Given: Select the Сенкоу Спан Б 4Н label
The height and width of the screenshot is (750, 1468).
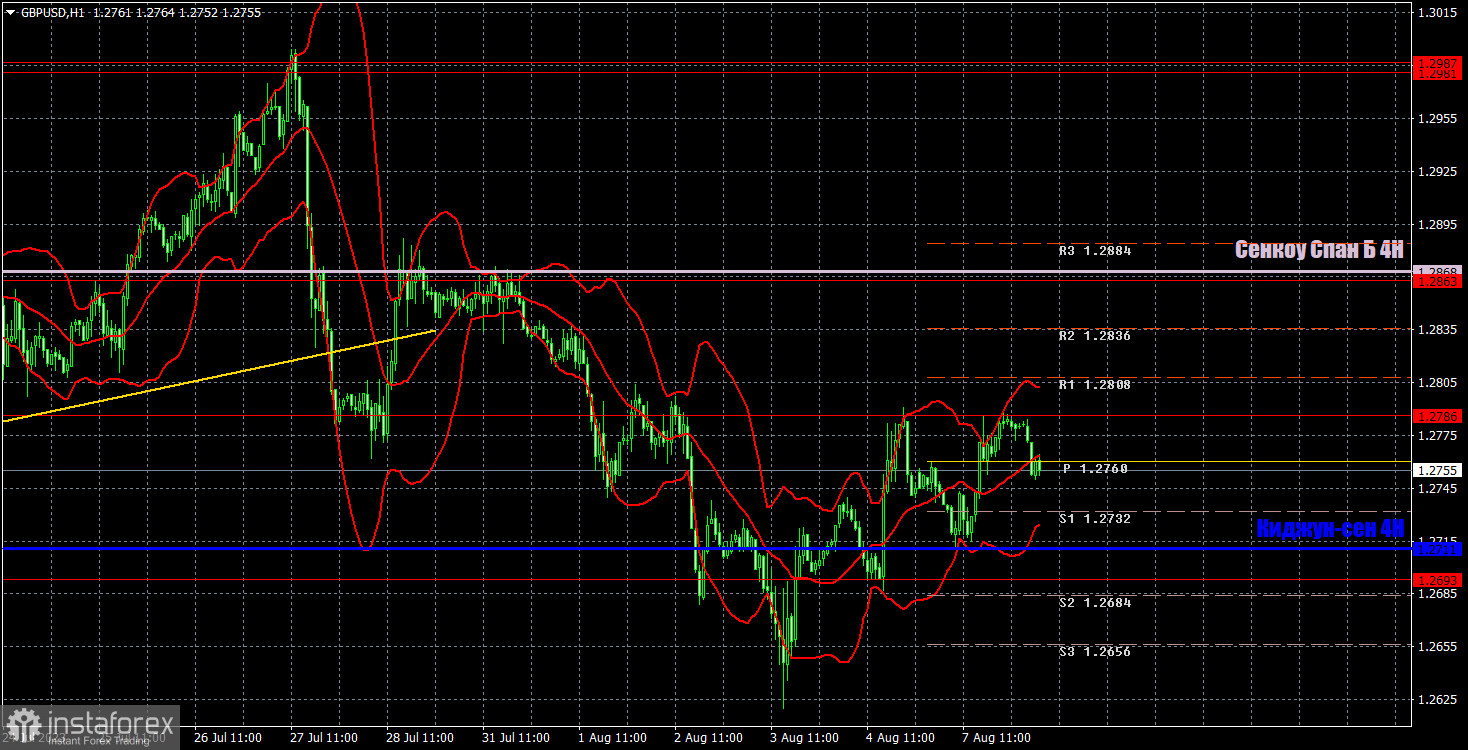Looking at the screenshot, I should click(1319, 250).
